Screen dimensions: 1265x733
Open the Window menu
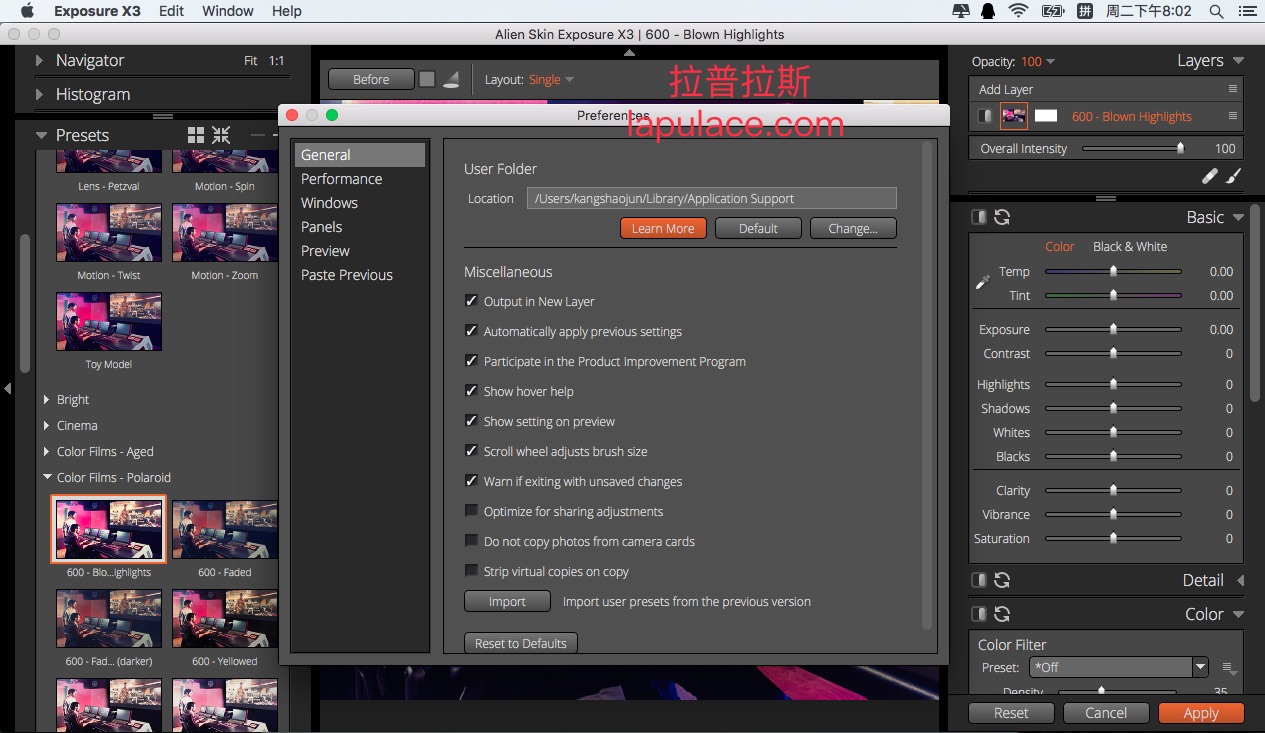(228, 11)
